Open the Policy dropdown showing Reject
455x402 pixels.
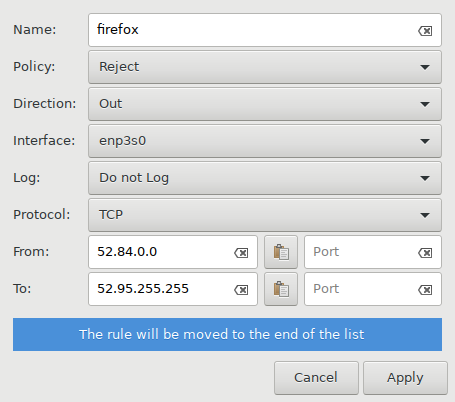[x=265, y=67]
